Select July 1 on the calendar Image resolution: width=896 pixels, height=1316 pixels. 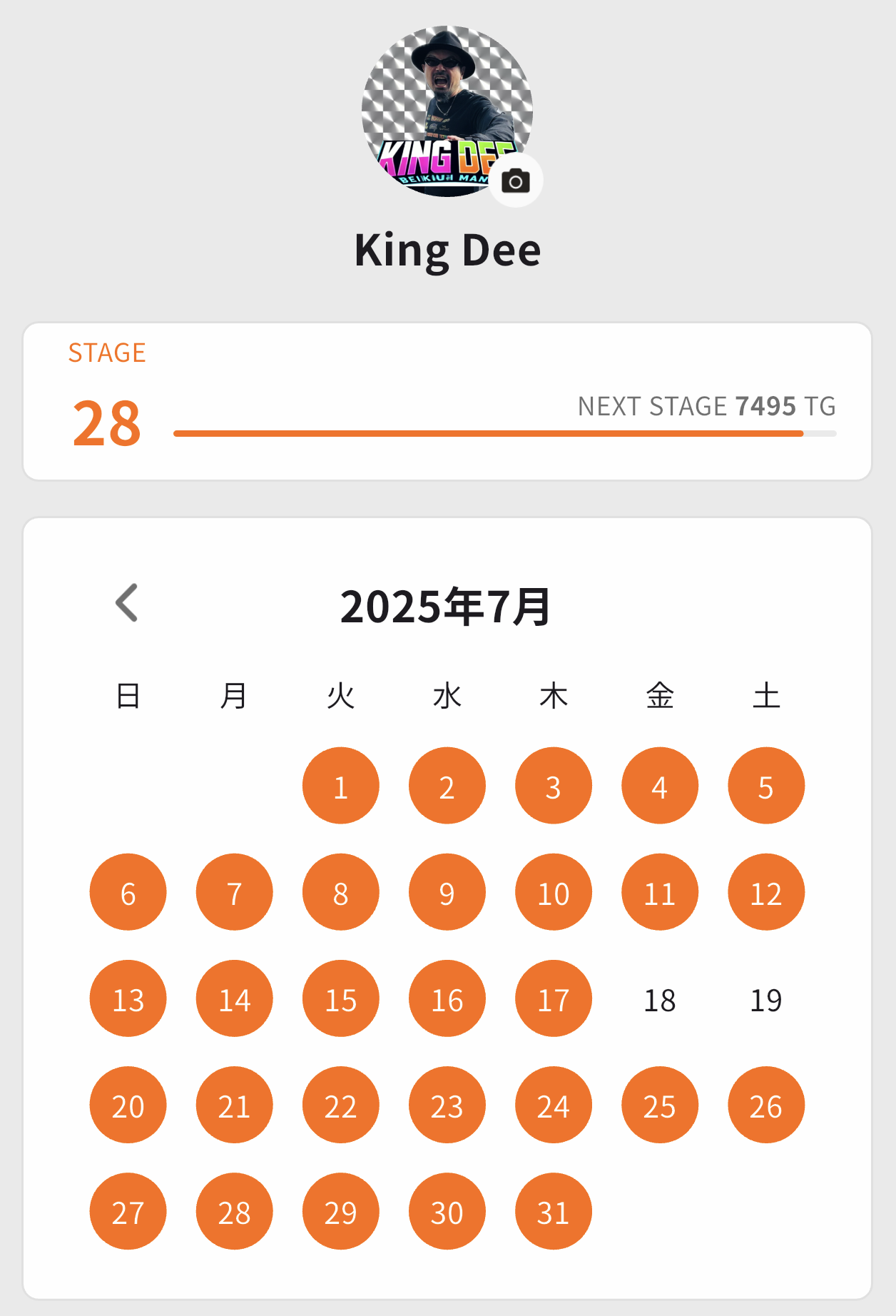340,786
